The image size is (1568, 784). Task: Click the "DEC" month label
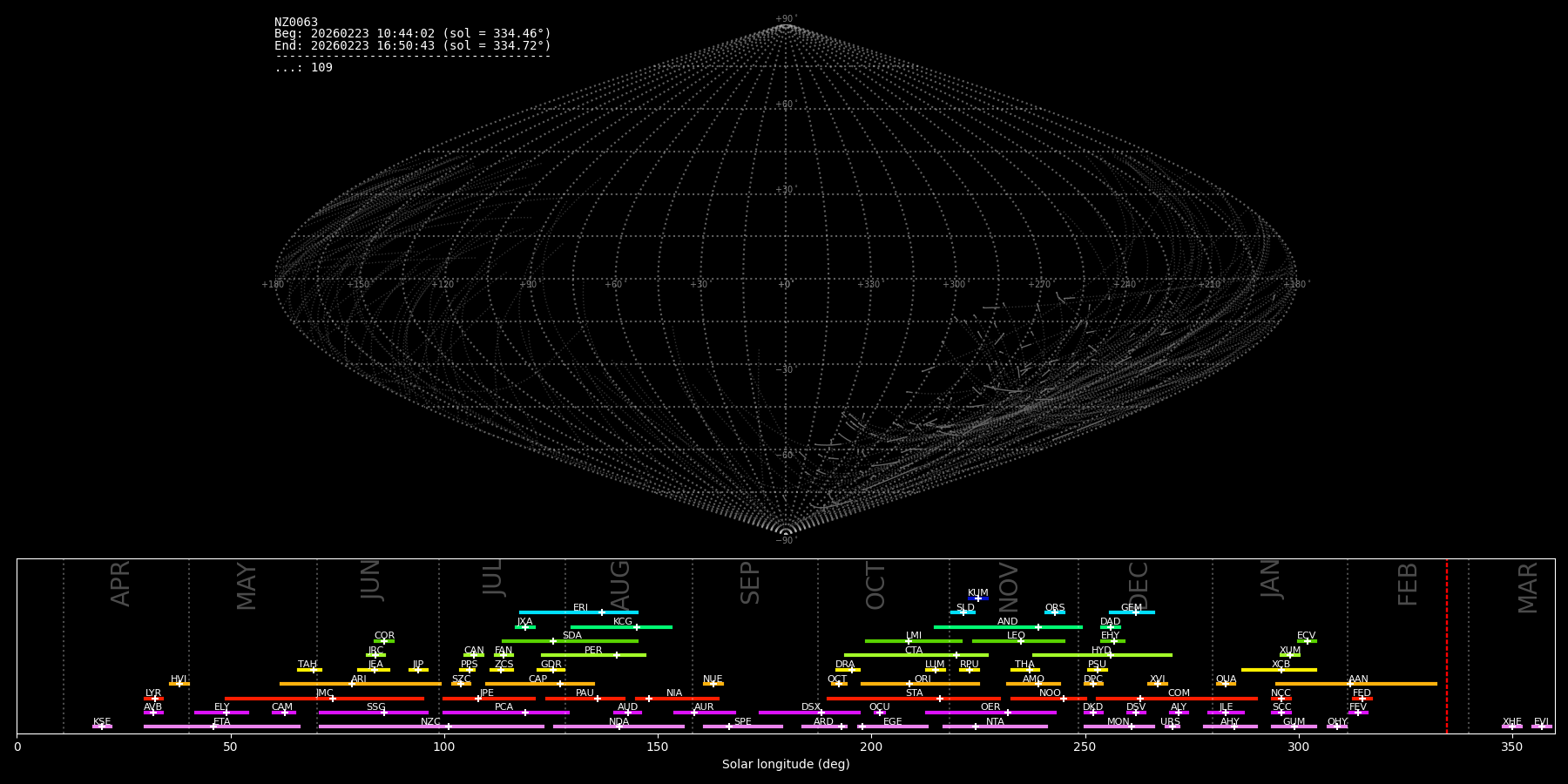[x=1139, y=585]
